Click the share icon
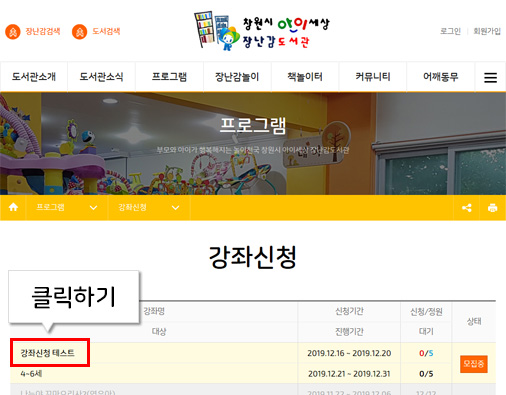Viewport: 506px width, 395px height. (x=467, y=208)
